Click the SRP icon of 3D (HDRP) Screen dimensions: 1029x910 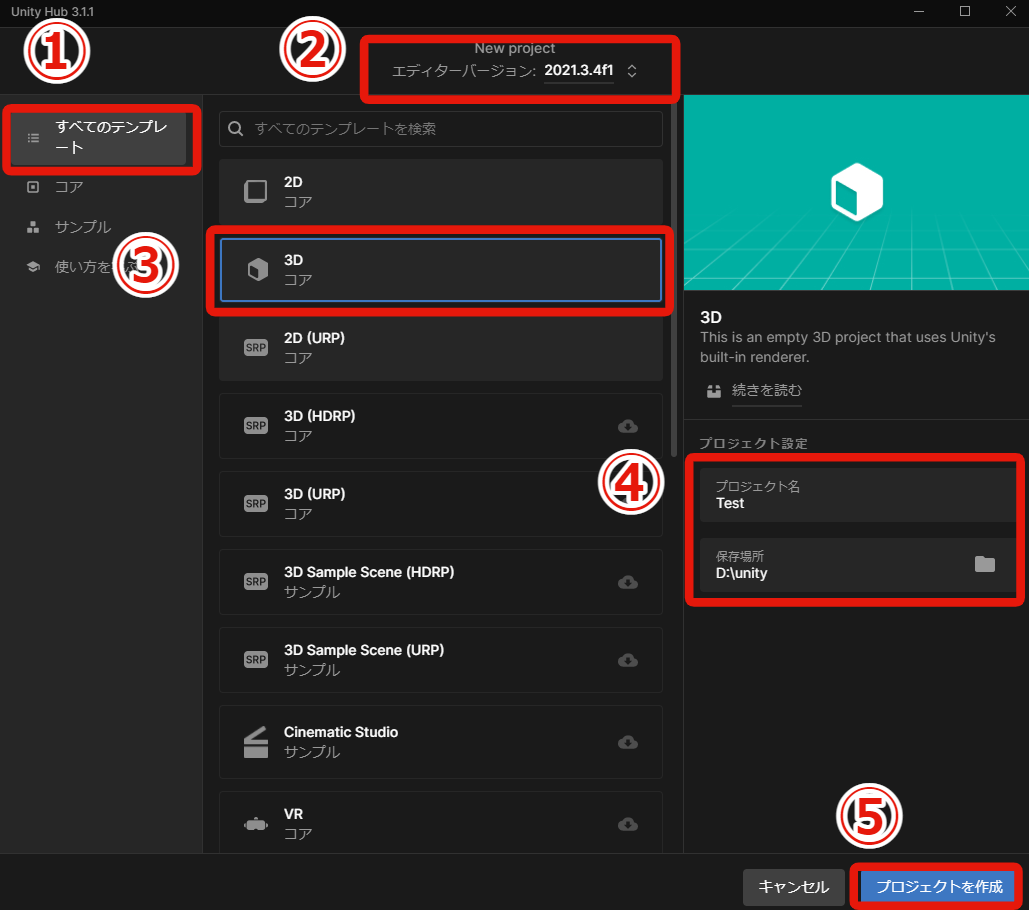click(x=256, y=426)
